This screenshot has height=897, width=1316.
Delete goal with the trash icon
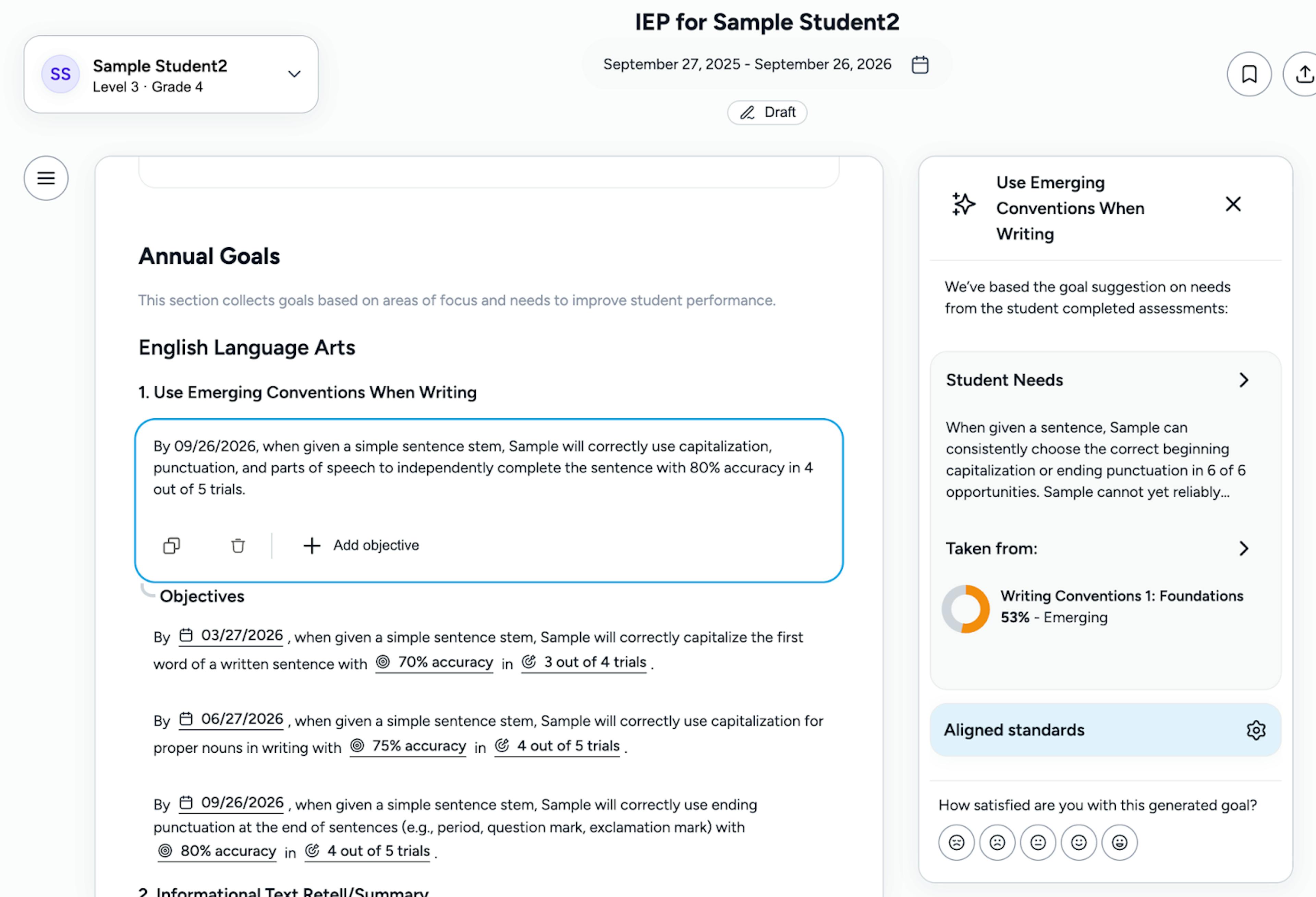pos(238,545)
